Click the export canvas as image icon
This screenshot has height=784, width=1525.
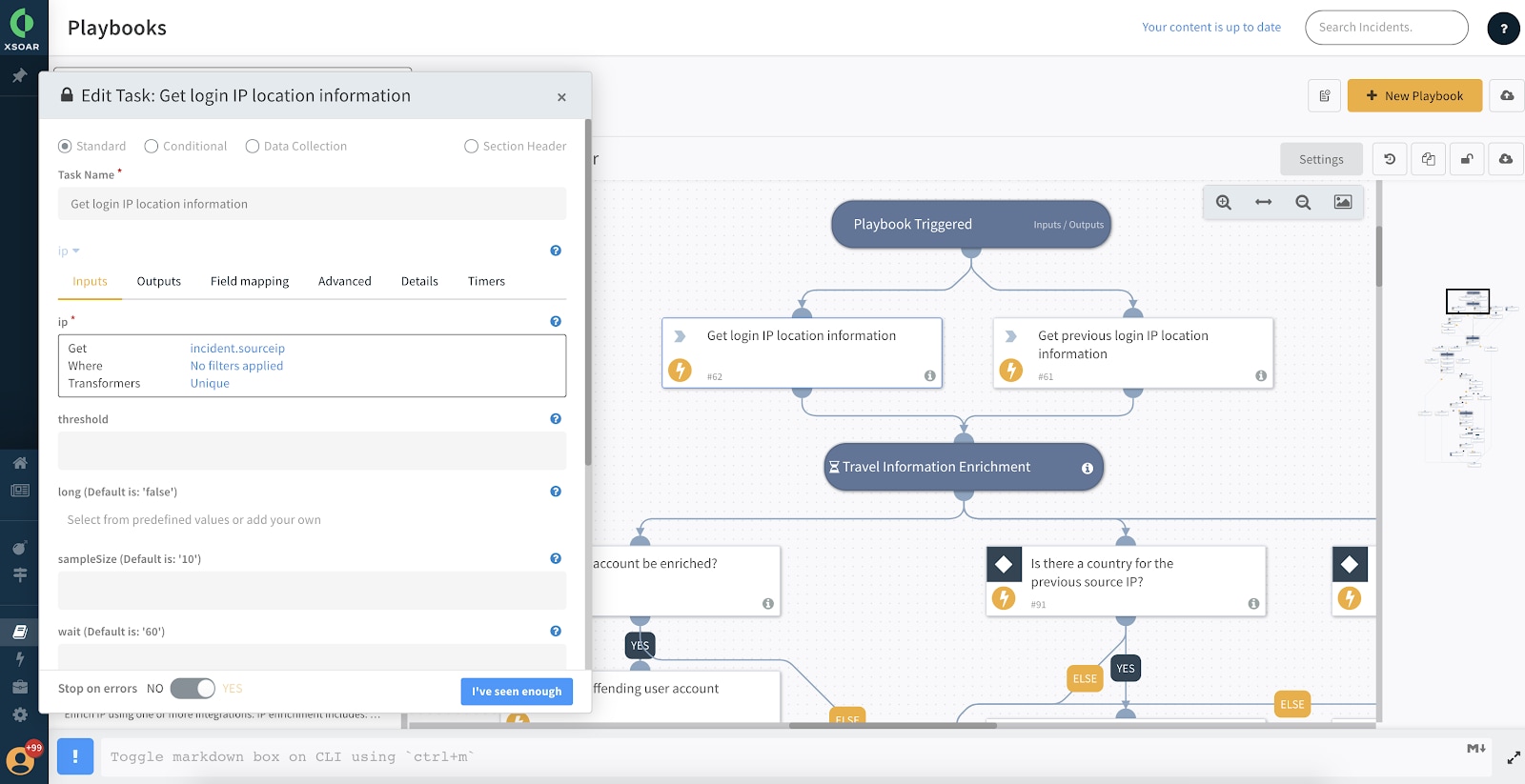pos(1342,202)
